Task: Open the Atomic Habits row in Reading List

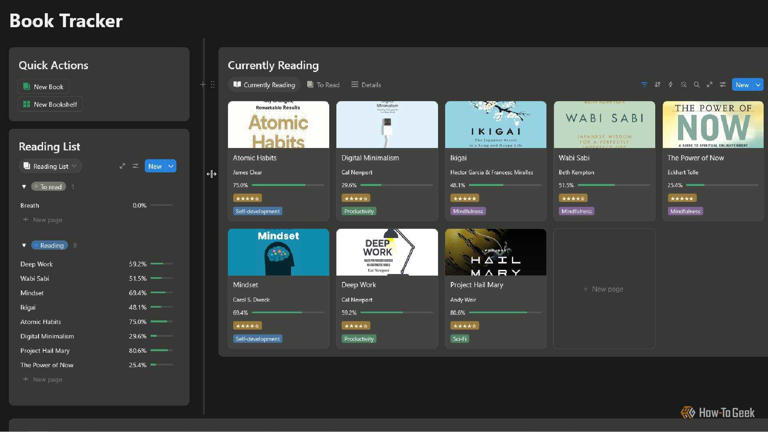Action: pyautogui.click(x=97, y=321)
